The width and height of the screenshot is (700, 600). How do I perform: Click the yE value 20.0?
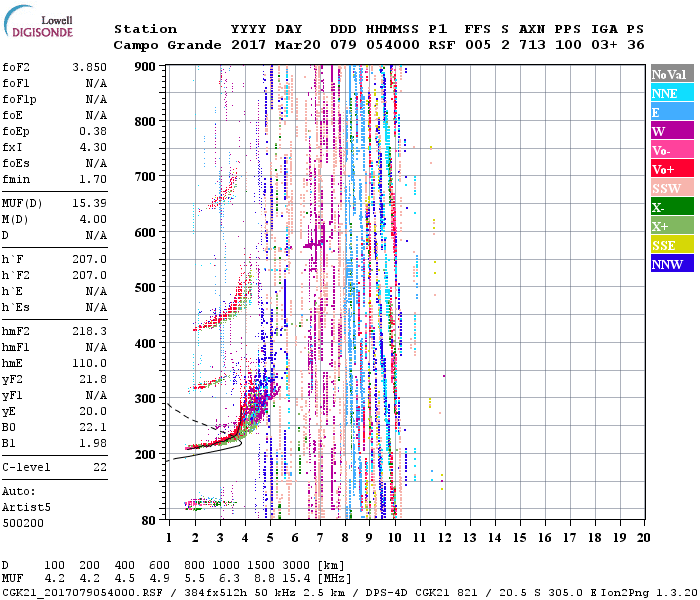point(93,411)
